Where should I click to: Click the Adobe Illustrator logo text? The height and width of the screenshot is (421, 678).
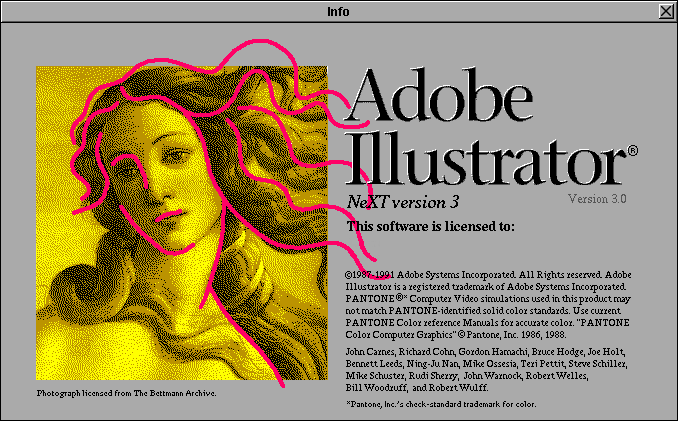point(492,127)
